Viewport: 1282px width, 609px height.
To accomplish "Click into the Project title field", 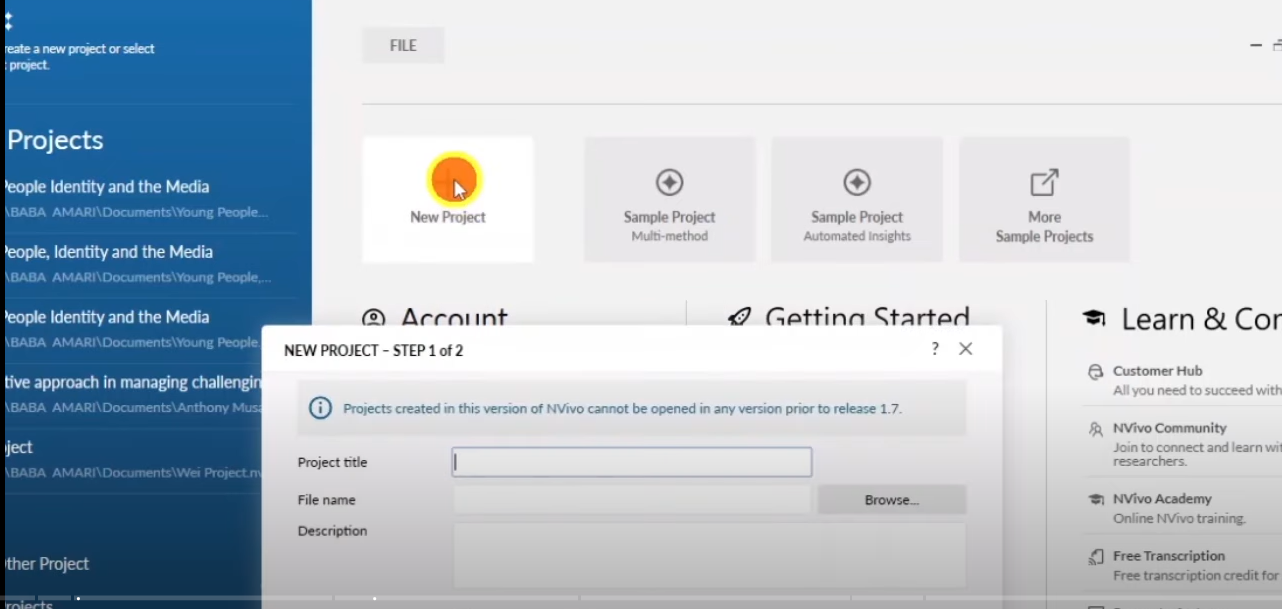I will click(x=631, y=462).
